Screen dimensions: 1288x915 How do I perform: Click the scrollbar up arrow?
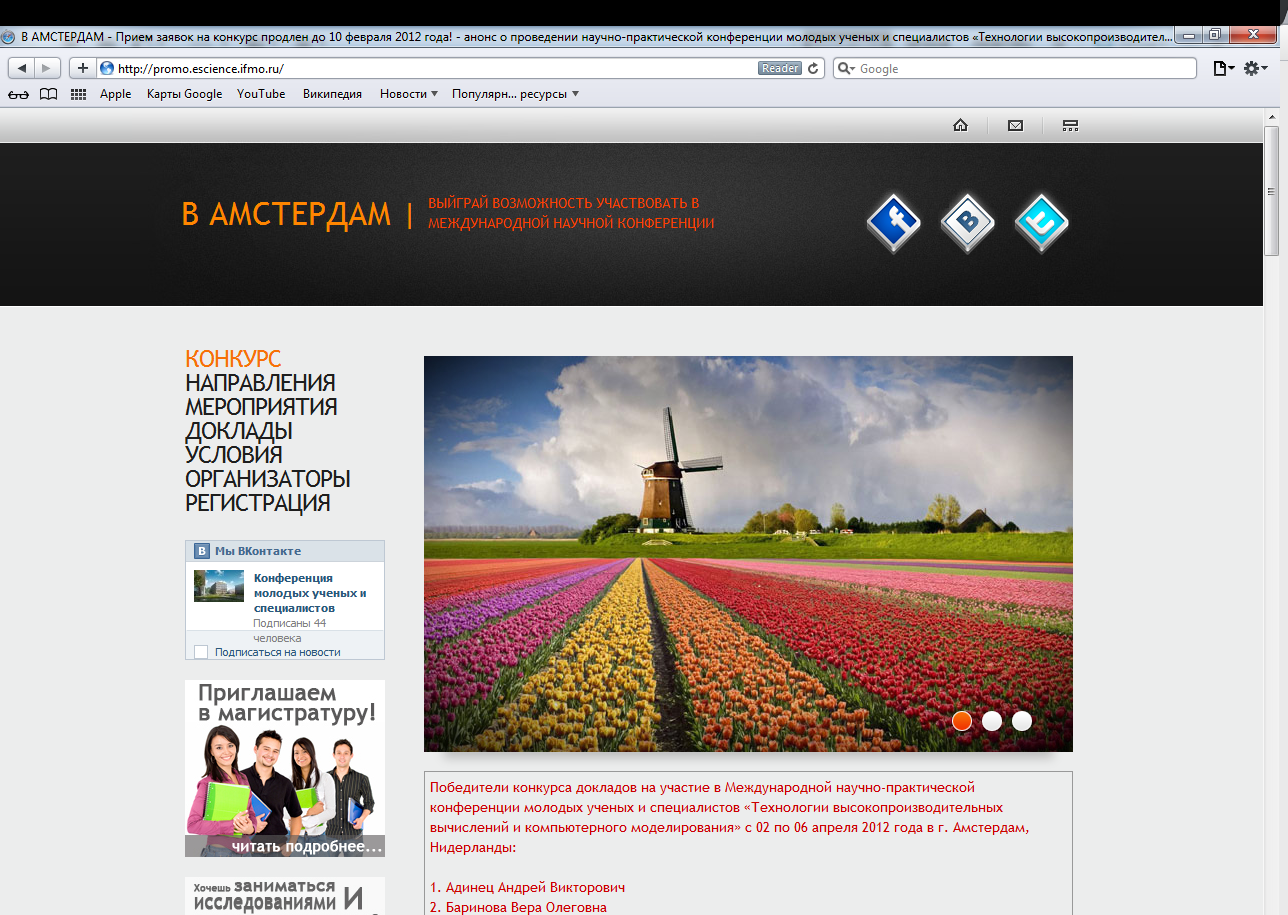click(1272, 116)
